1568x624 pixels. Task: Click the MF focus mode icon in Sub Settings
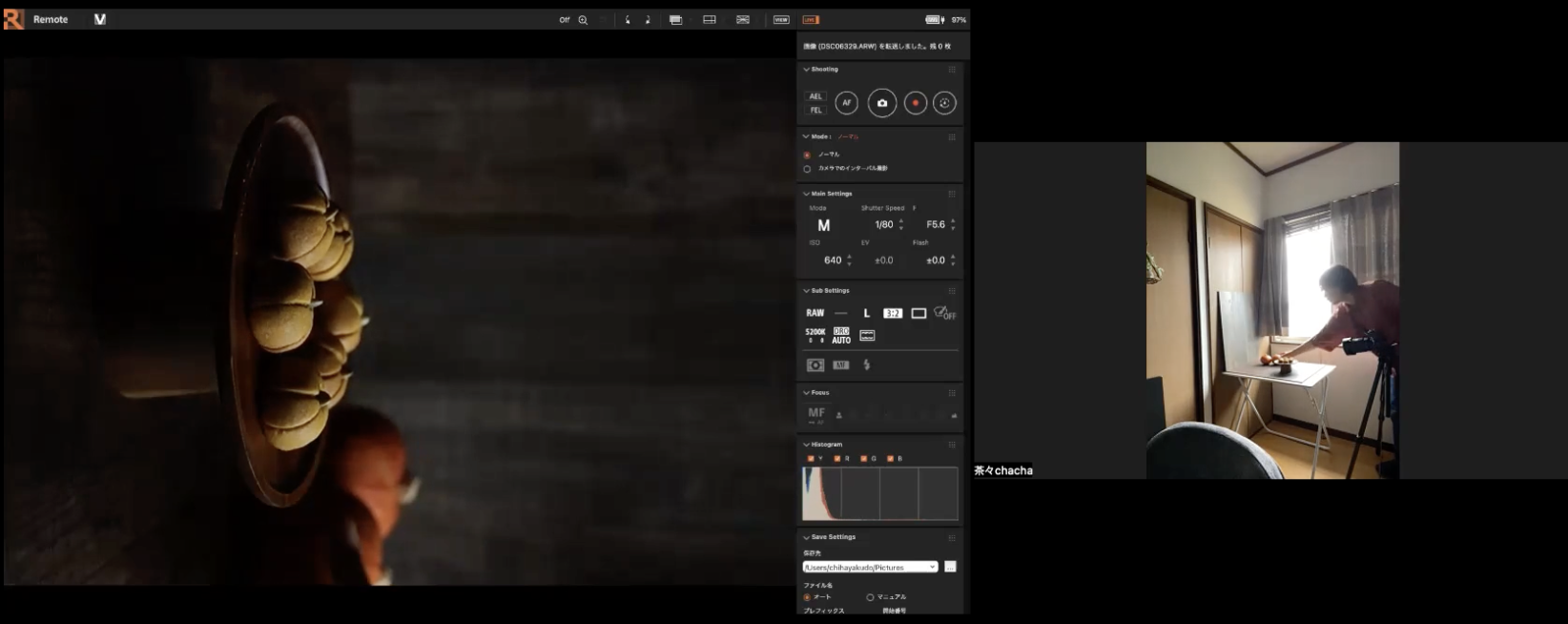click(x=840, y=365)
